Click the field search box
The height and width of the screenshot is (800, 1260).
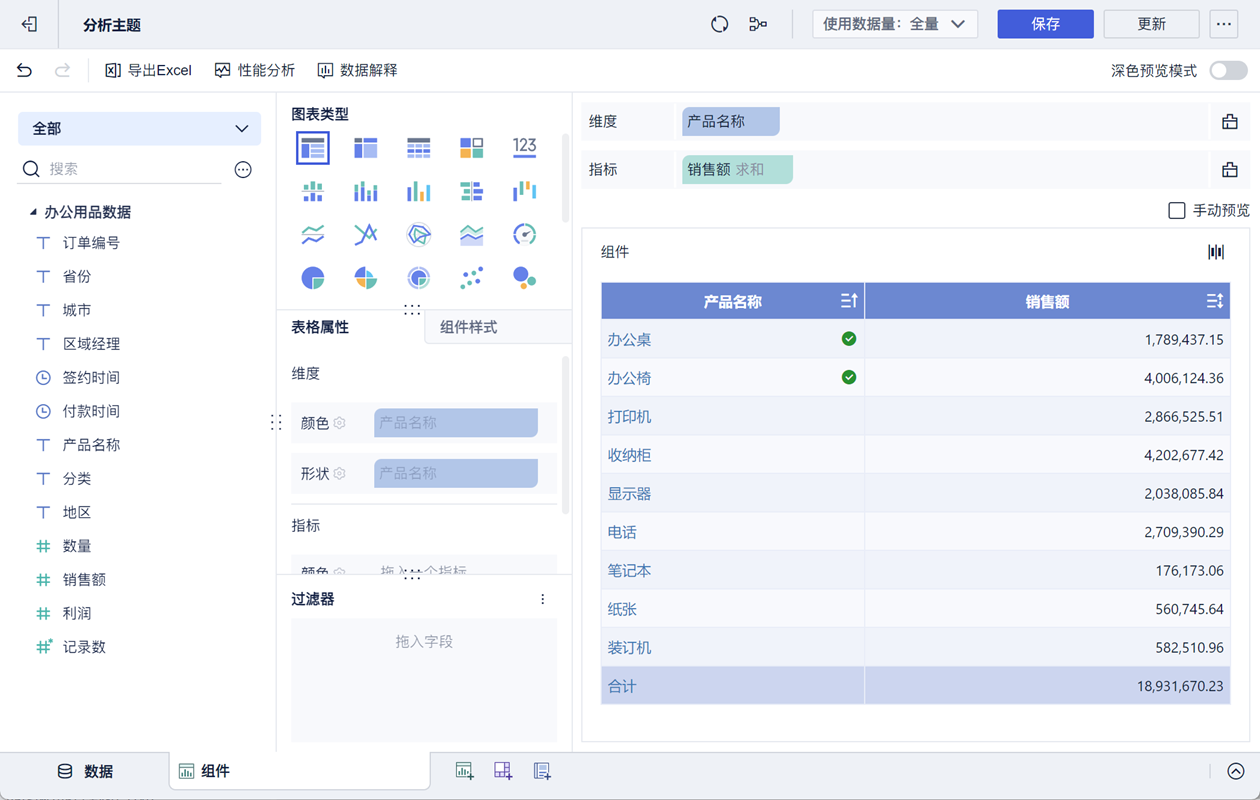coord(121,169)
